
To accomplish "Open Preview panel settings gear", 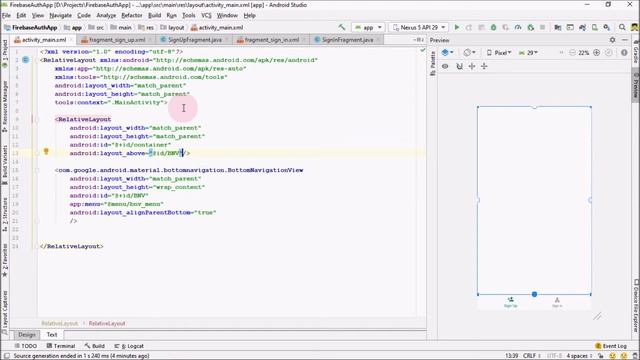I will coord(612,40).
